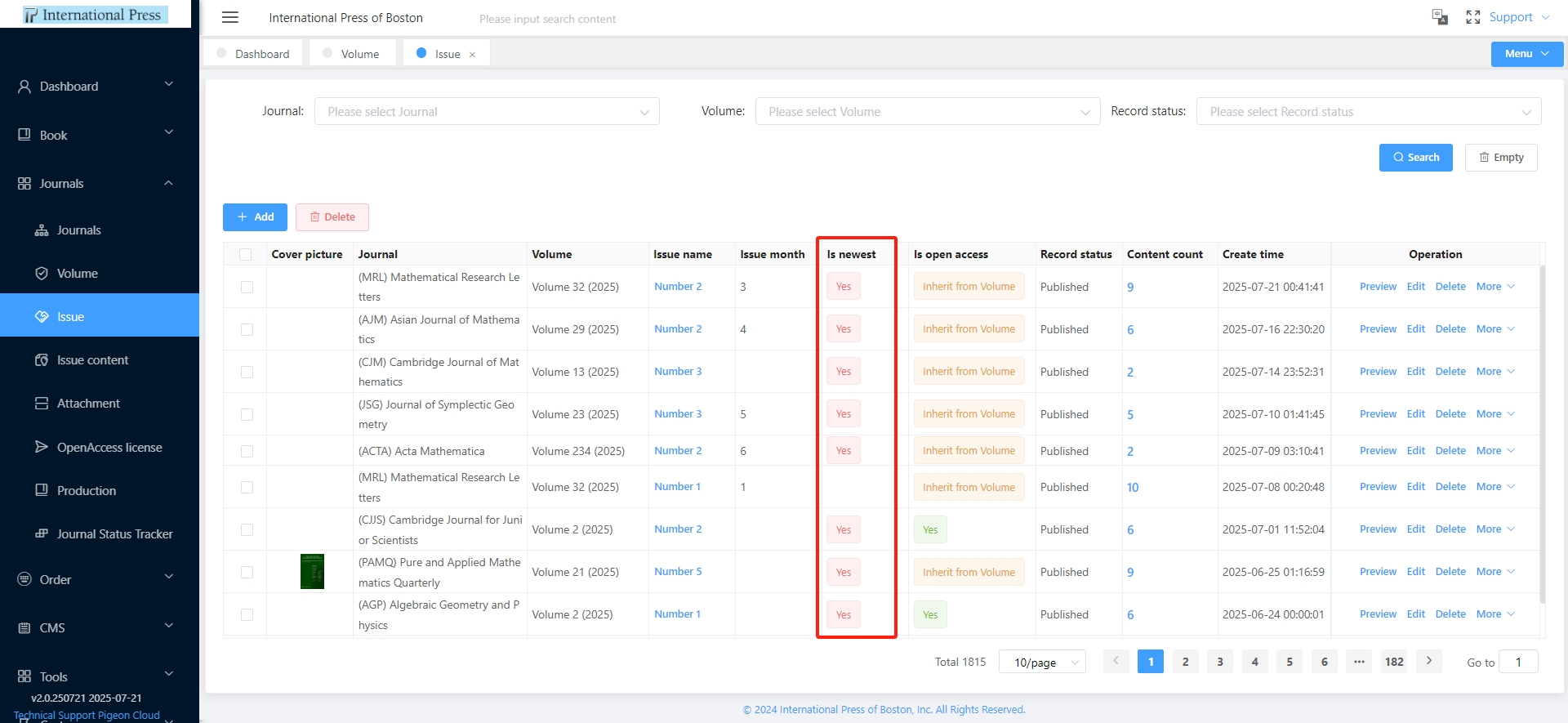Open the Record status dropdown

[1369, 111]
